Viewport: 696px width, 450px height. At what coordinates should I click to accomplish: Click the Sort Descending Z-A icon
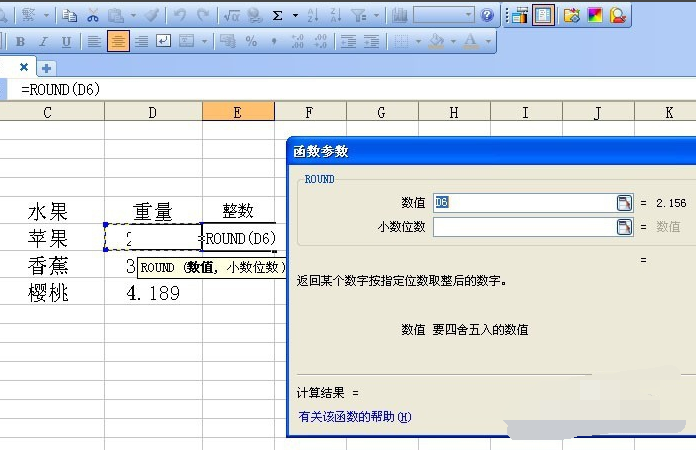[x=336, y=16]
